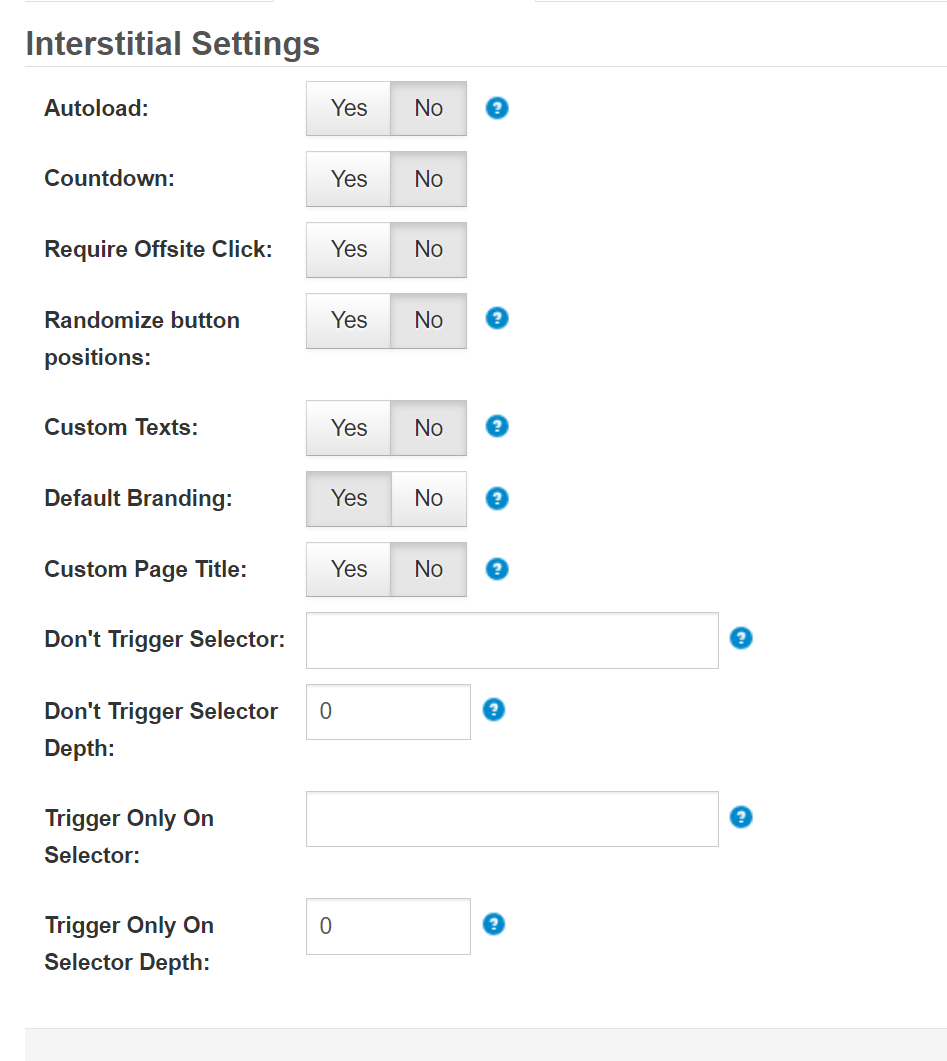Open help for Don't Trigger Selector Depth
The image size is (947, 1061).
point(494,710)
